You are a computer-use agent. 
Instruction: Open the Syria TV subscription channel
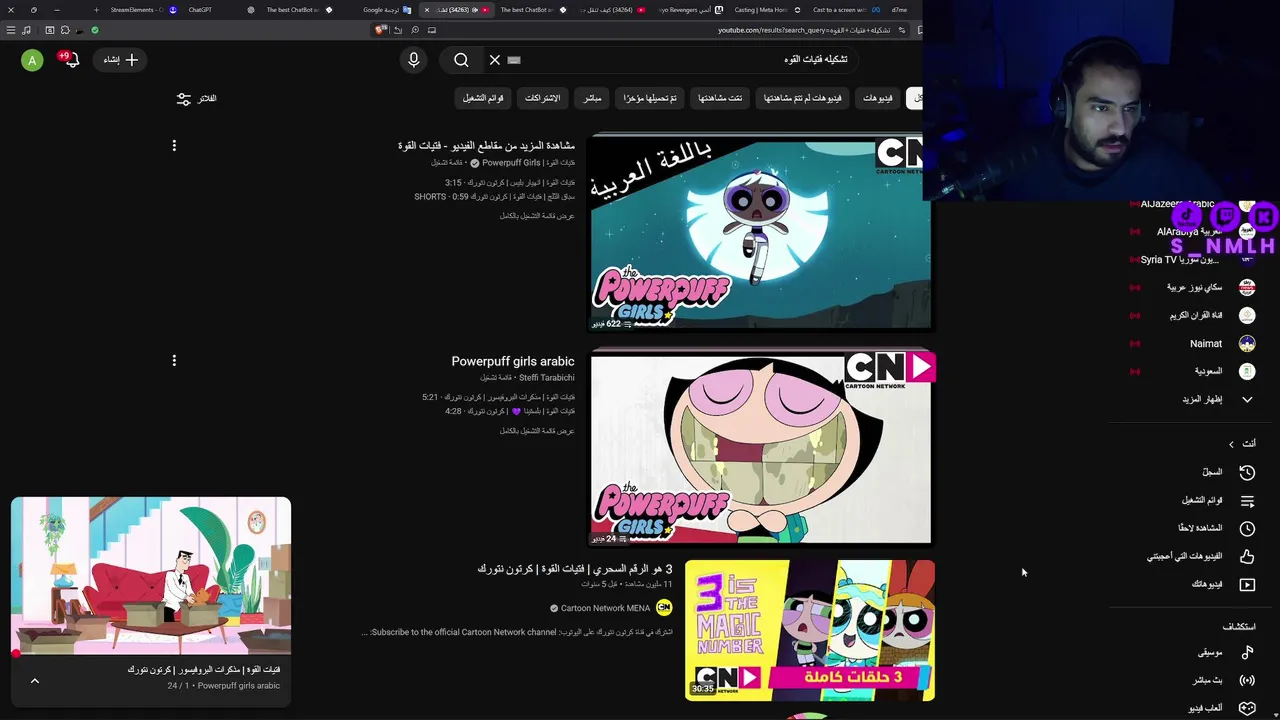tap(1180, 259)
